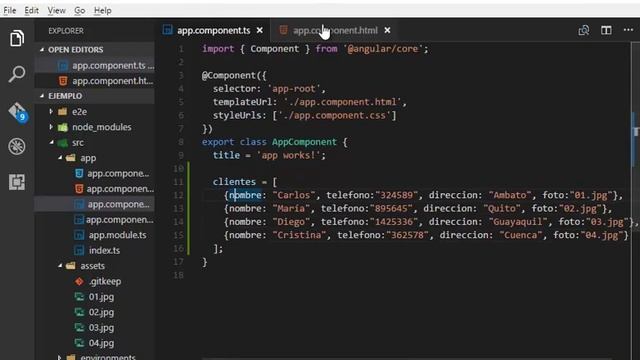Click './app.component.html' templateUrl string
The width and height of the screenshot is (640, 360).
(x=342, y=102)
